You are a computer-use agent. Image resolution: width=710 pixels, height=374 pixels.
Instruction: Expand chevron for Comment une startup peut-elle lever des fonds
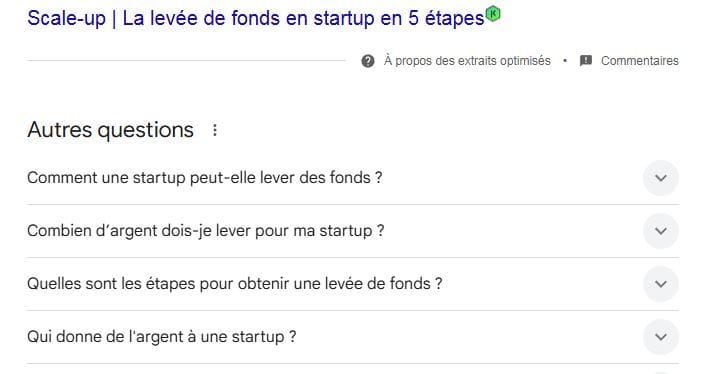(661, 178)
